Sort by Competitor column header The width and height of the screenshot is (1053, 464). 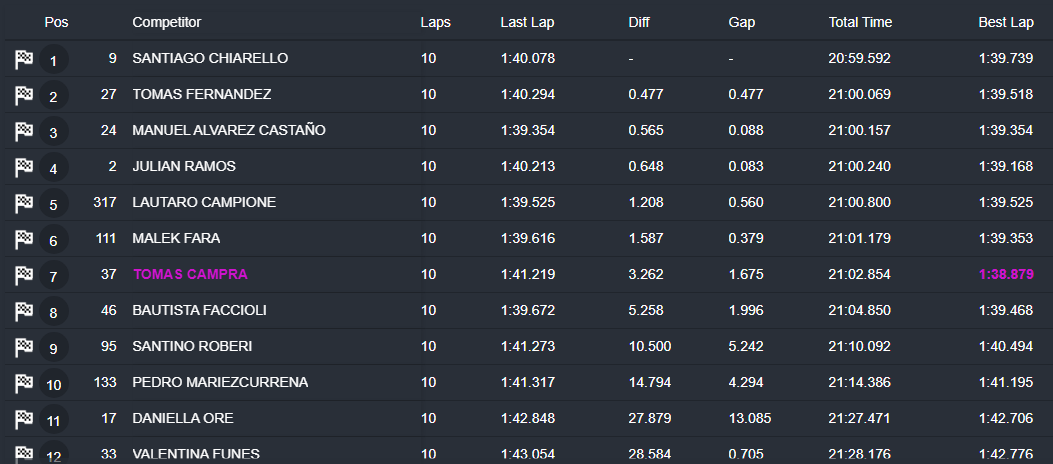point(167,22)
